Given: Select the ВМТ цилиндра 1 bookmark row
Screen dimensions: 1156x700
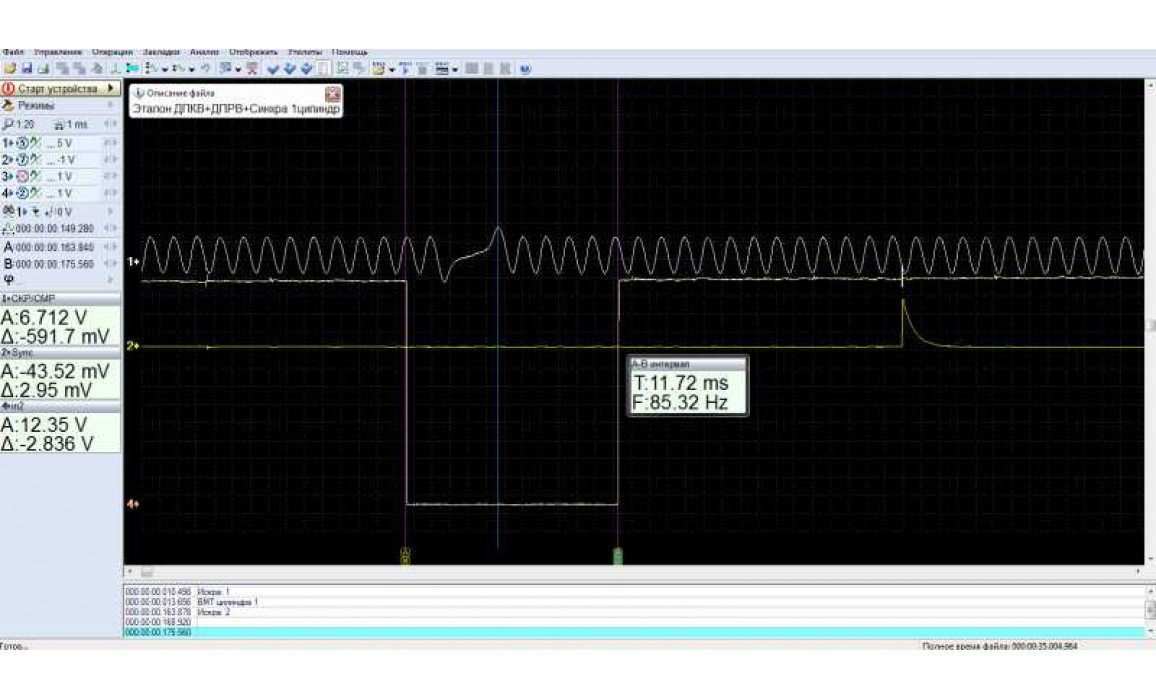Looking at the screenshot, I should [634, 602].
